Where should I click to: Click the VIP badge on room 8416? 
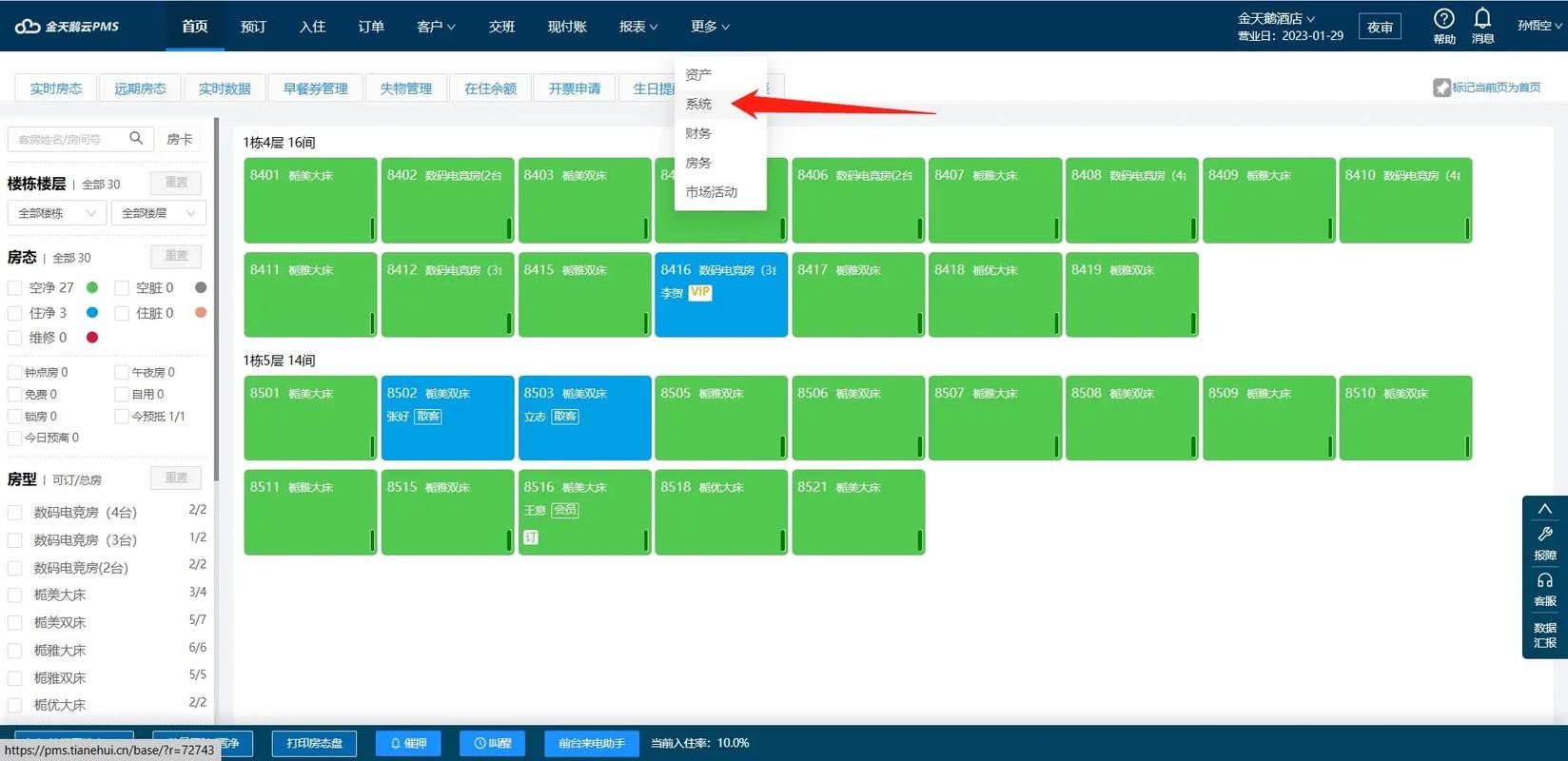point(700,292)
